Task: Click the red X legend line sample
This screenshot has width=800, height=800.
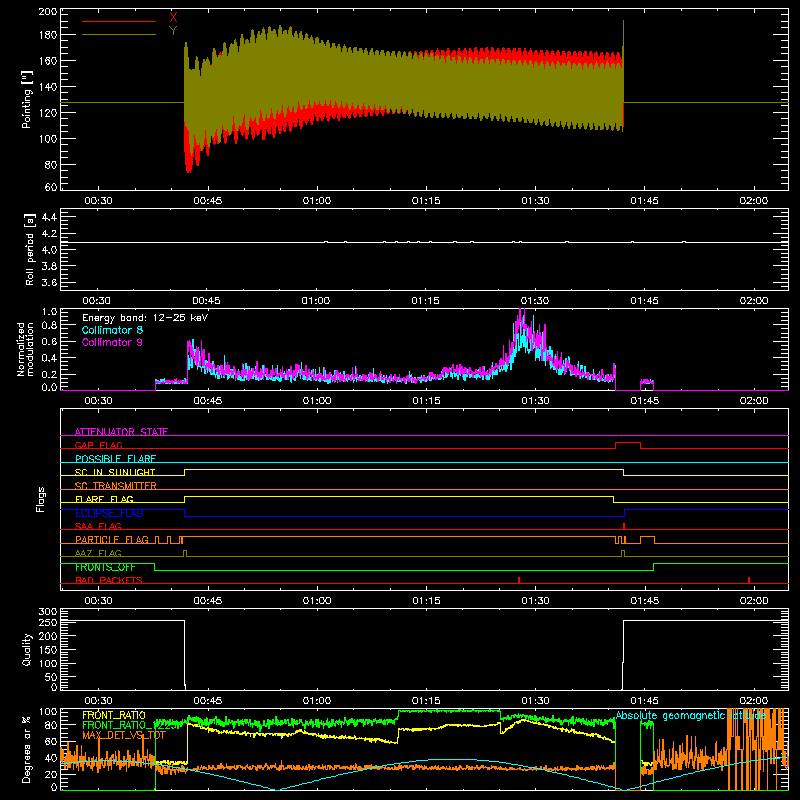Action: coord(119,21)
